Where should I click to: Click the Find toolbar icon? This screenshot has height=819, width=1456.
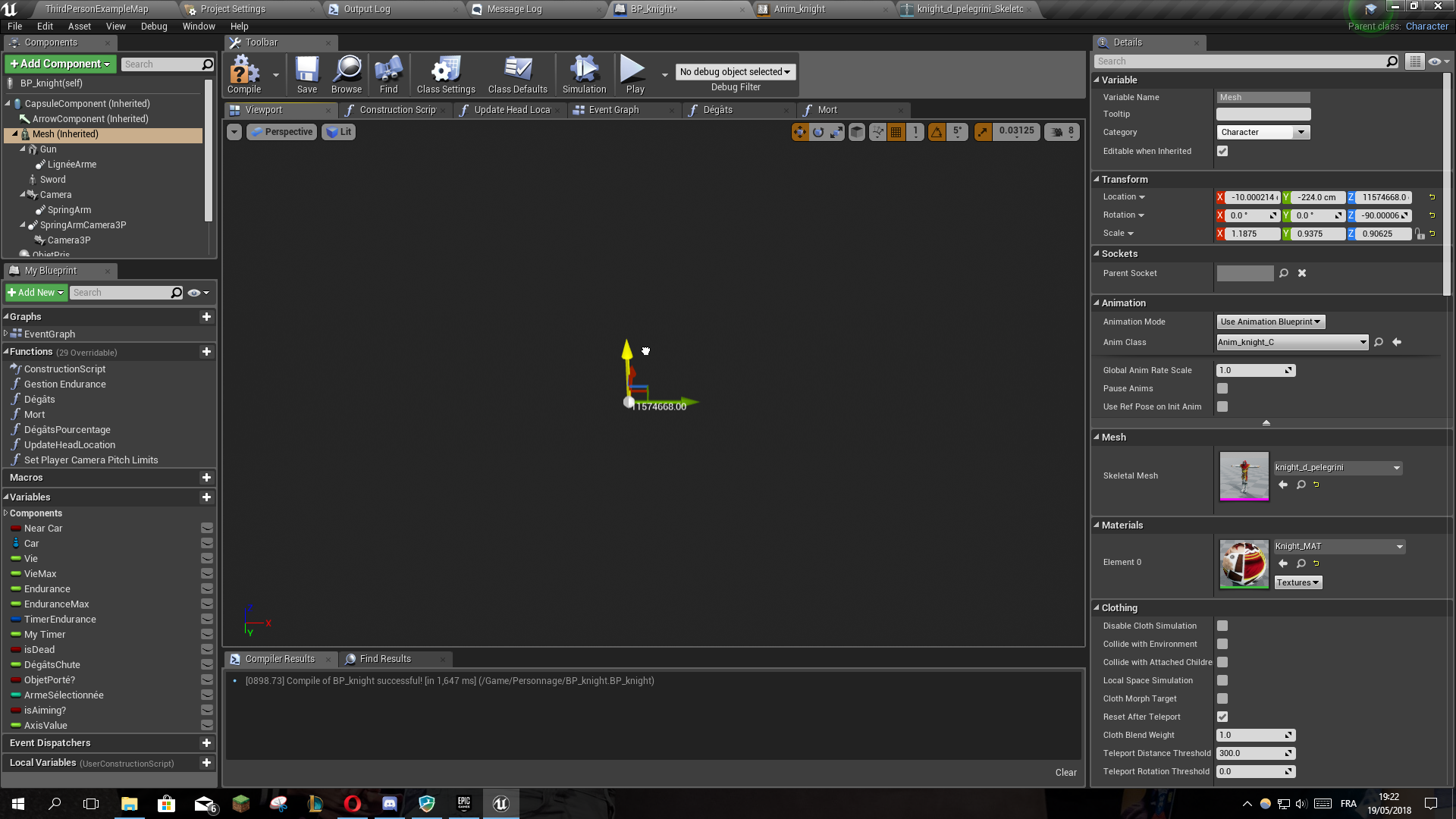[388, 74]
